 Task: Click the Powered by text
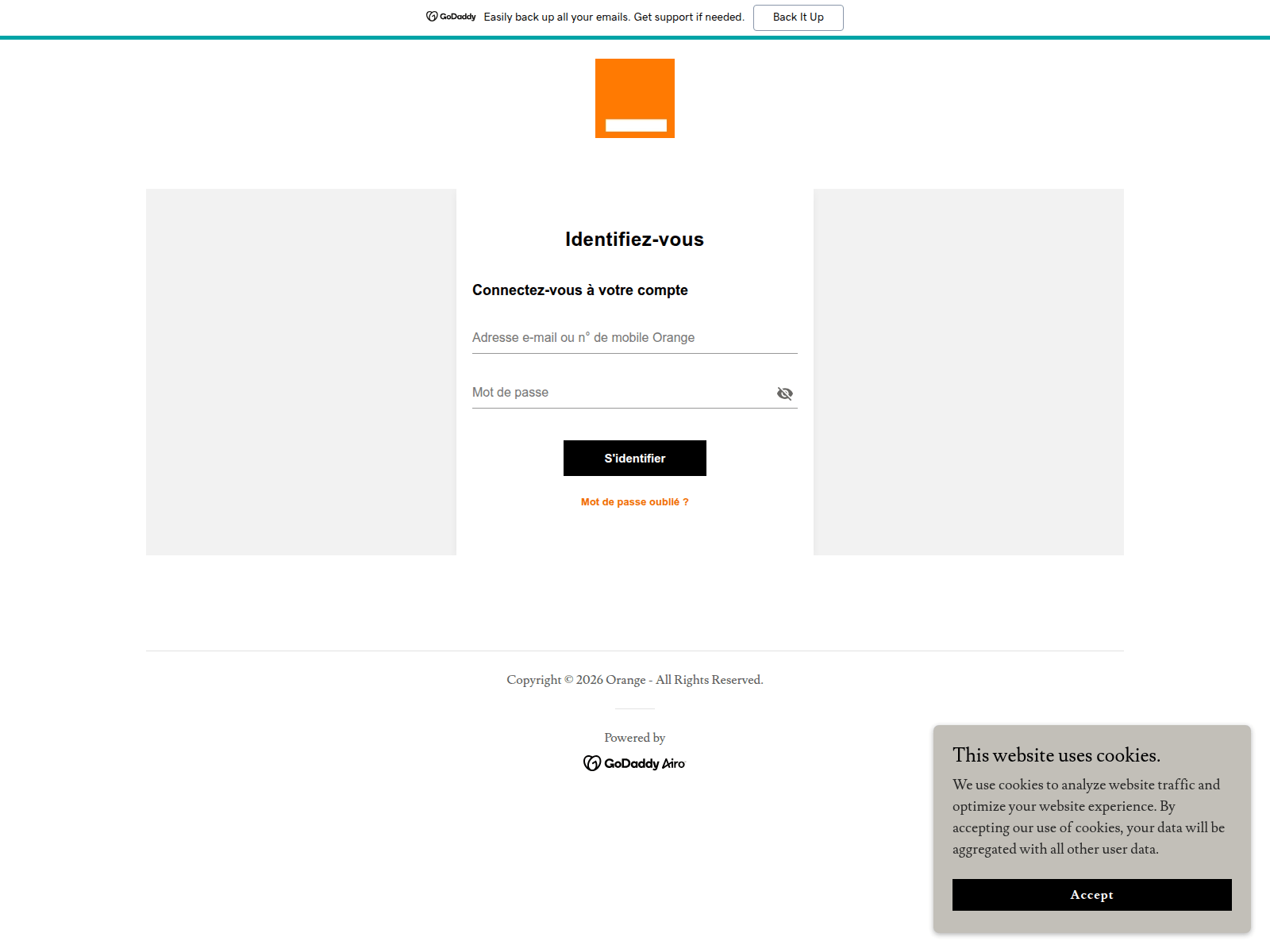635,738
